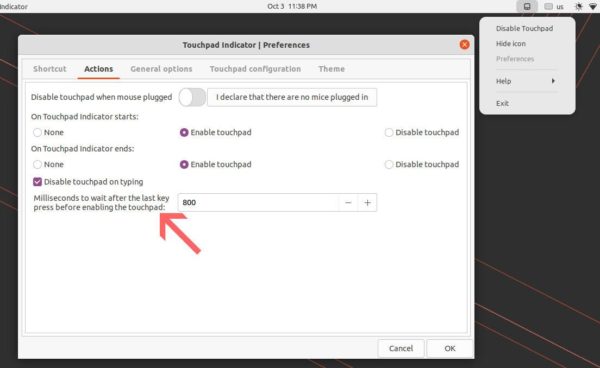Open the General options tab
The image size is (600, 368).
tap(161, 69)
